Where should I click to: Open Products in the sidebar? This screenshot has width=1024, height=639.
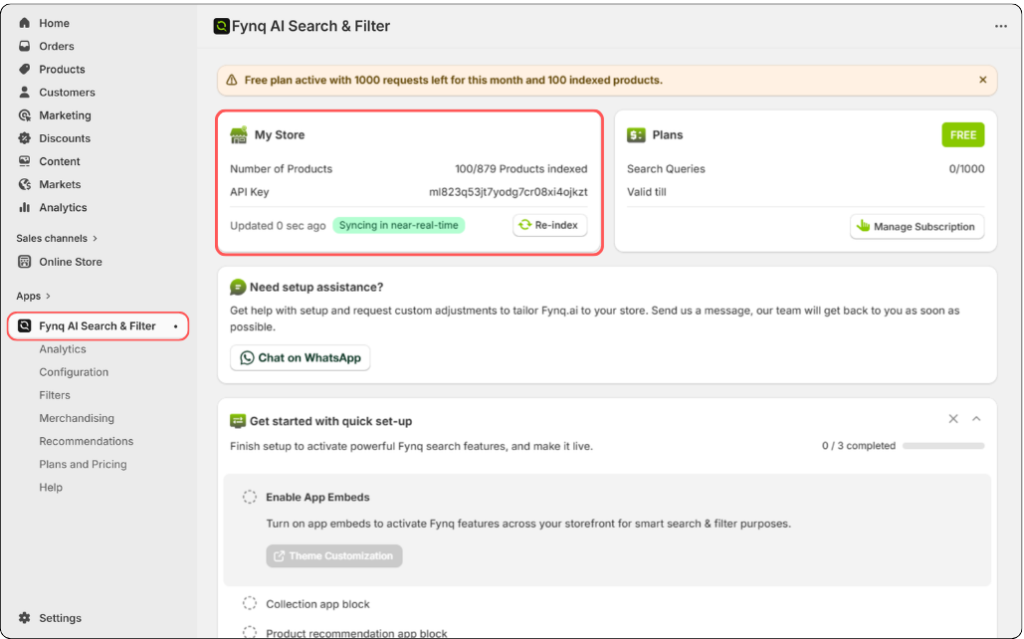coord(62,69)
